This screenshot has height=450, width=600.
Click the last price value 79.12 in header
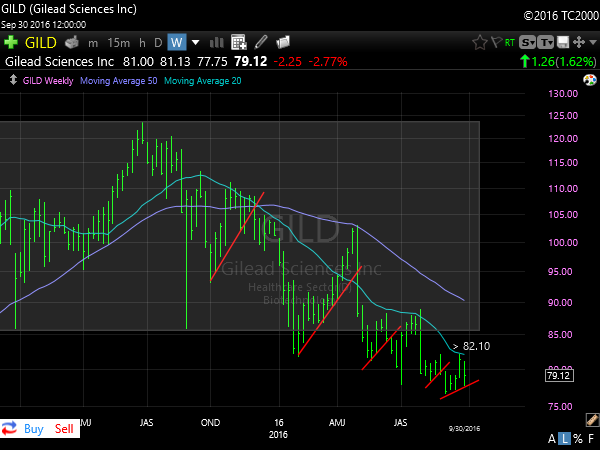251,62
